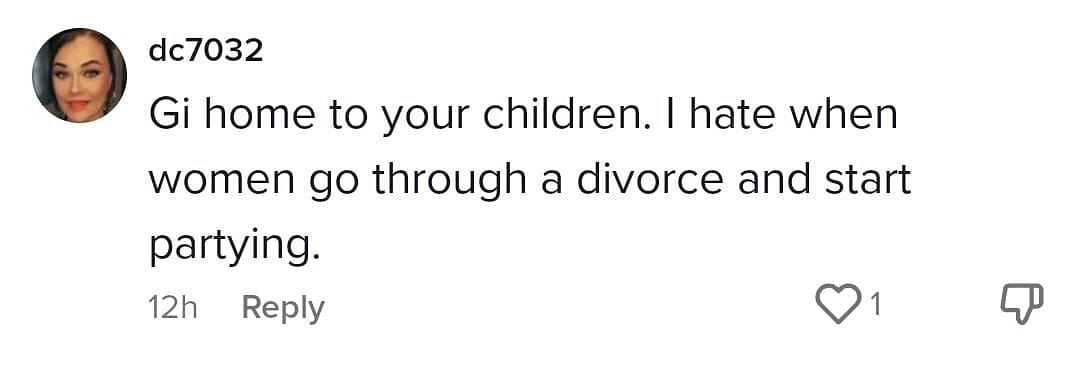
Task: Toggle the heart like on this comment
Action: click(x=839, y=304)
